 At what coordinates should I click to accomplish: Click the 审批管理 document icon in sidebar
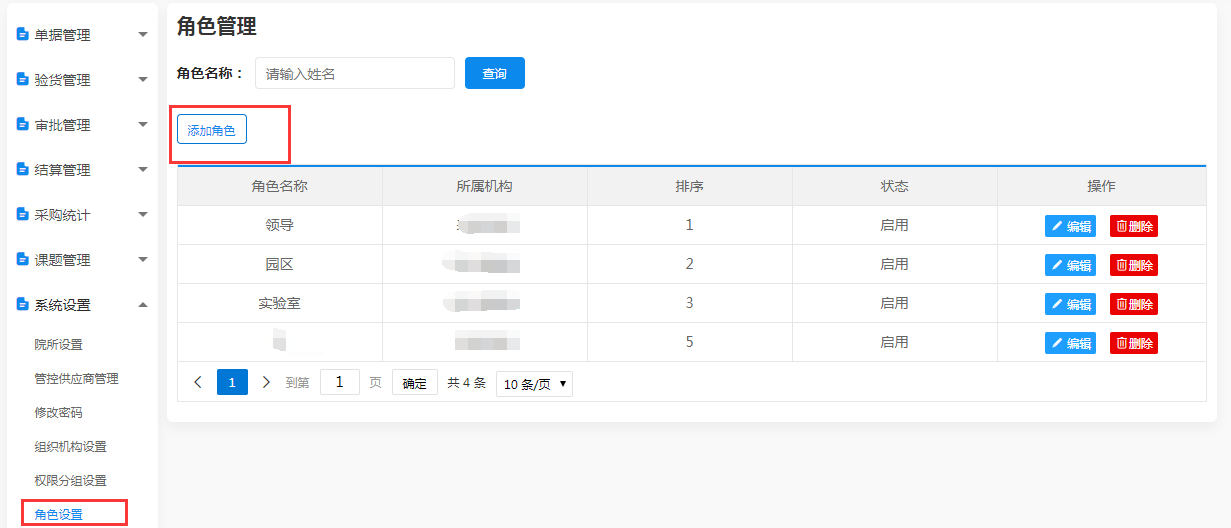(x=23, y=124)
